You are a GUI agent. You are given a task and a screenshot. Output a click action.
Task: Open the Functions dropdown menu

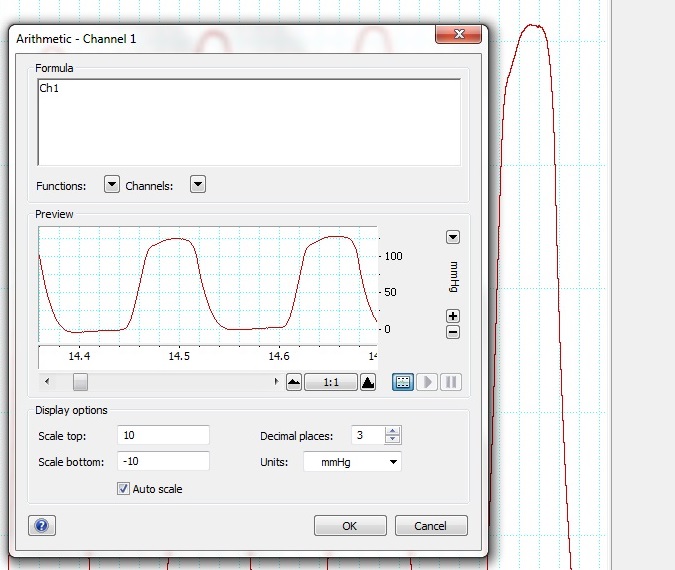pos(112,185)
